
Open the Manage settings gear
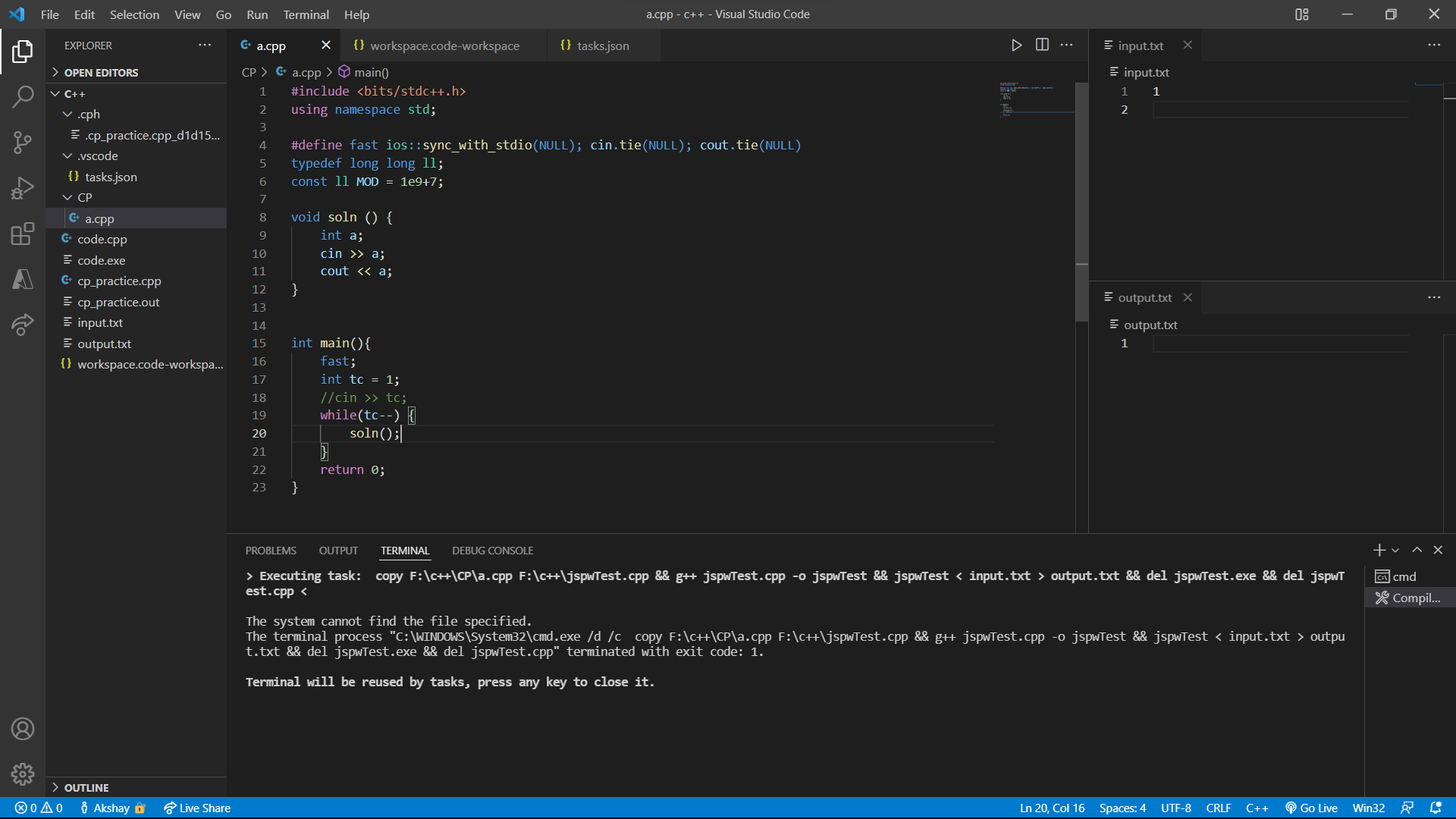[x=23, y=773]
